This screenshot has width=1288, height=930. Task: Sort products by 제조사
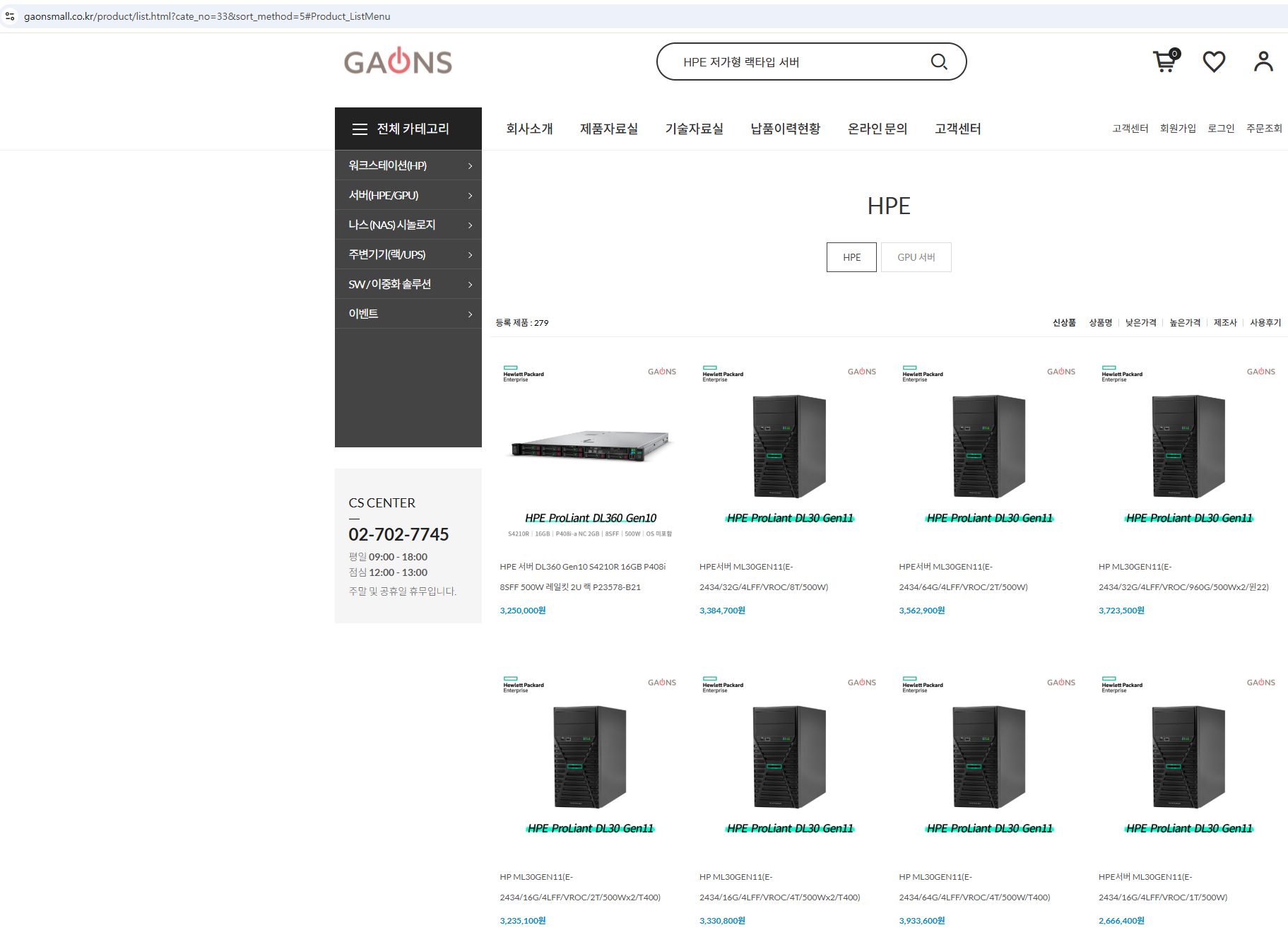tap(1225, 322)
